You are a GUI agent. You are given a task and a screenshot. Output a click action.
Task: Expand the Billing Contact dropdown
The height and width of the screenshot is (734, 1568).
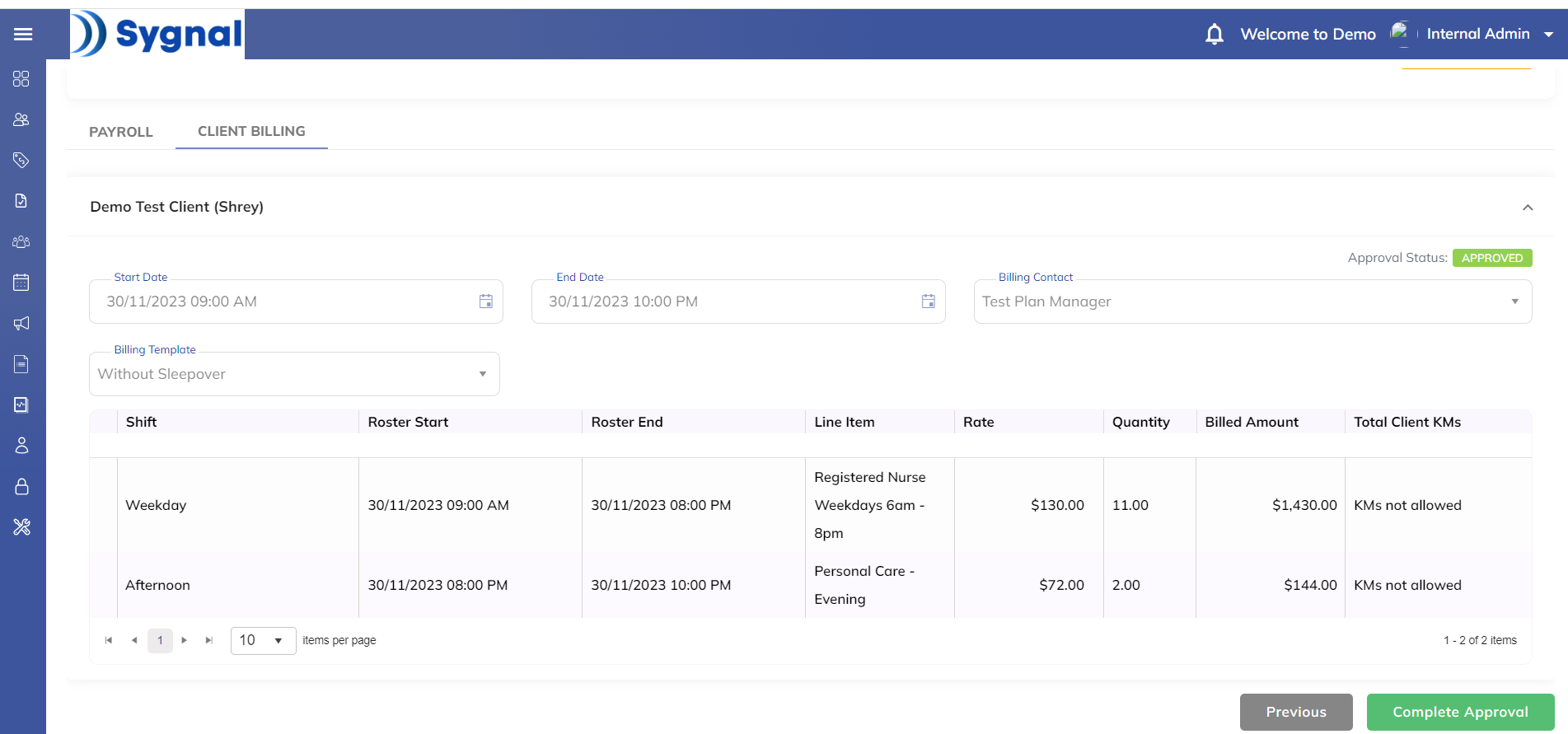click(1514, 302)
